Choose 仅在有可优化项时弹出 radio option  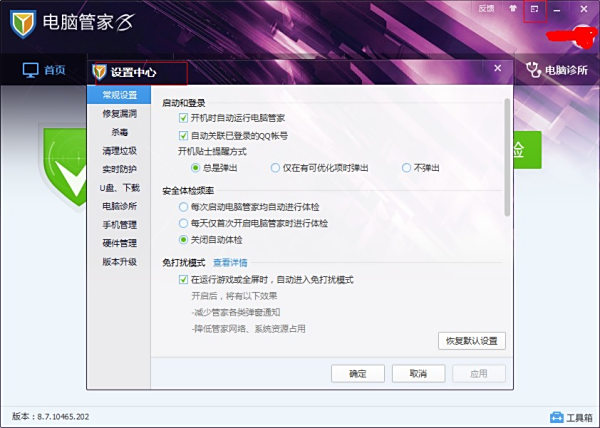click(275, 168)
